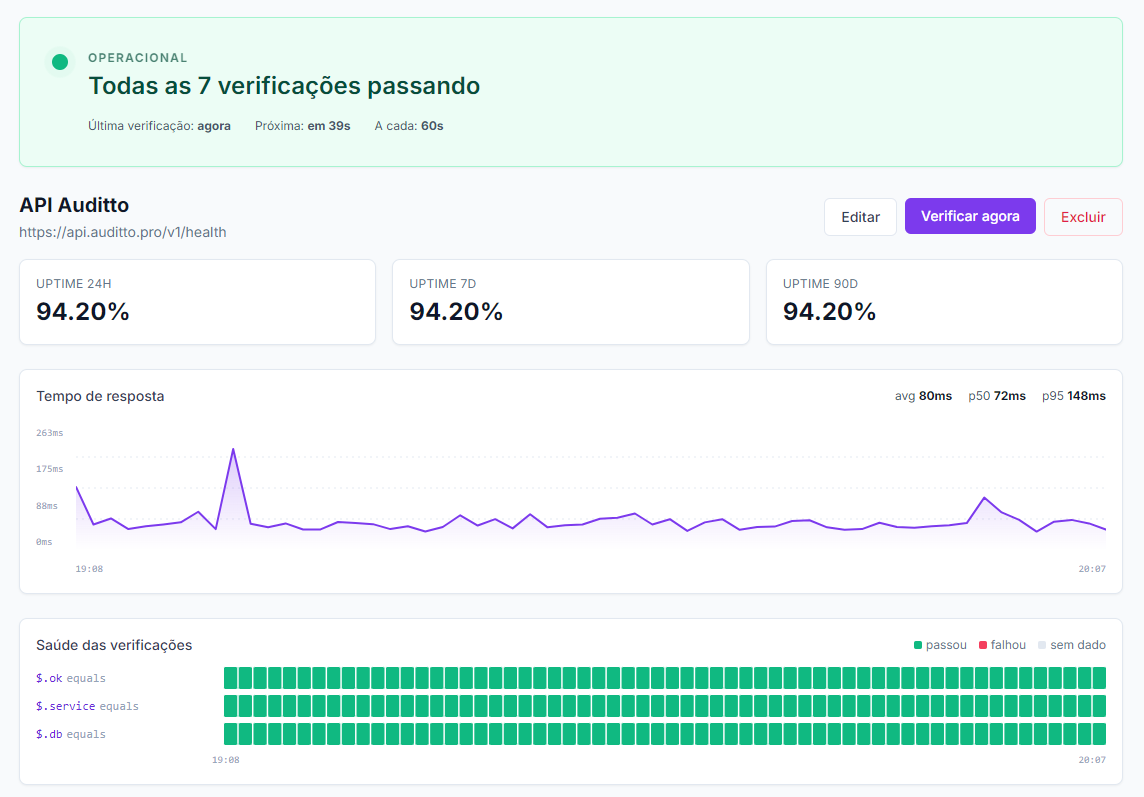
Task: Open the UPTIME 24H card
Action: pyautogui.click(x=197, y=301)
